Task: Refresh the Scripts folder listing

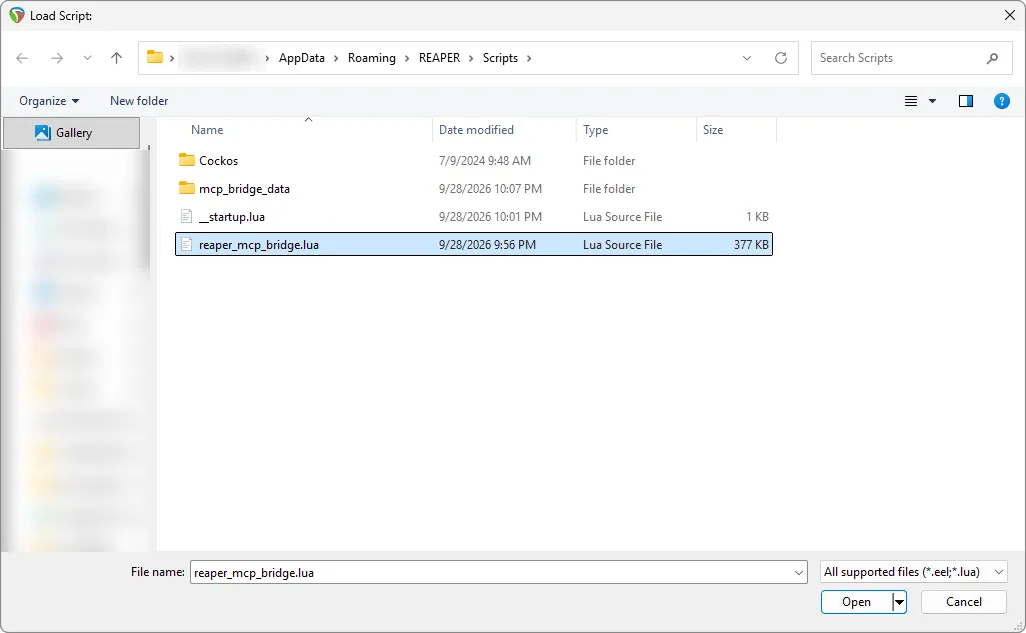Action: (x=781, y=58)
